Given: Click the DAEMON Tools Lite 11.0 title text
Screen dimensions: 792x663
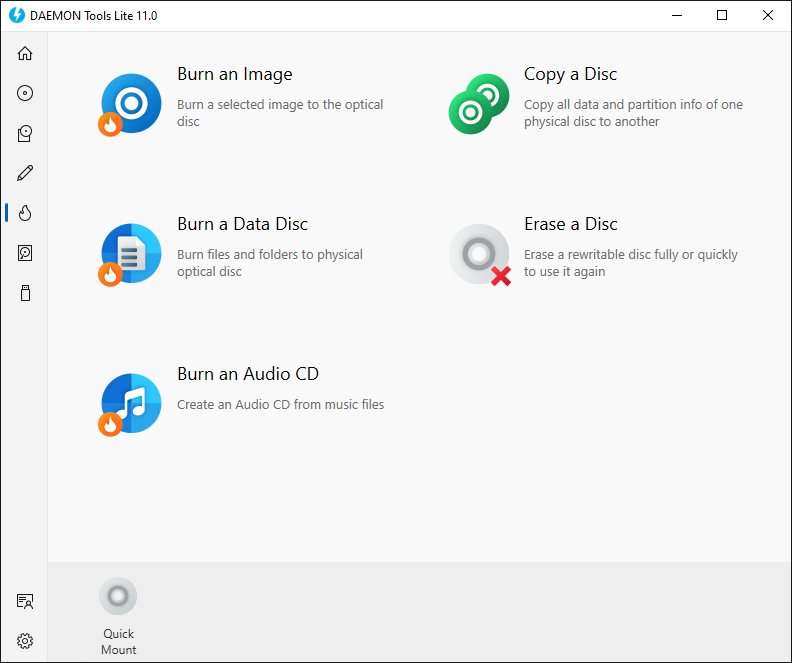Looking at the screenshot, I should coord(93,16).
